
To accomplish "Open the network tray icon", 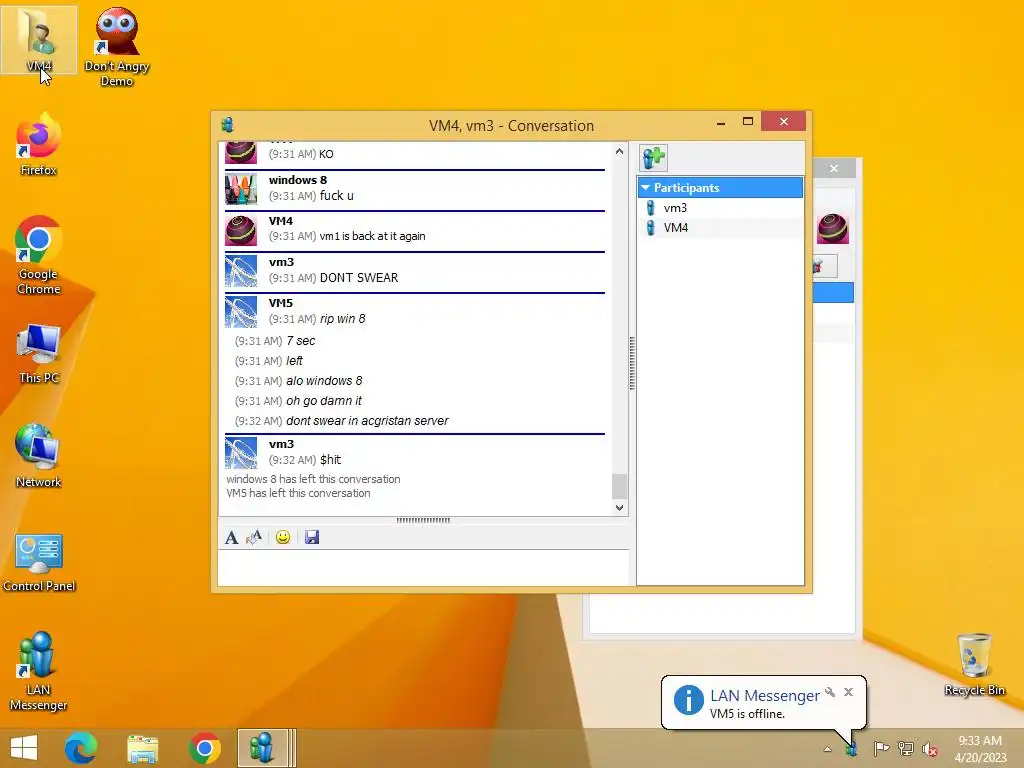I will tap(906, 748).
